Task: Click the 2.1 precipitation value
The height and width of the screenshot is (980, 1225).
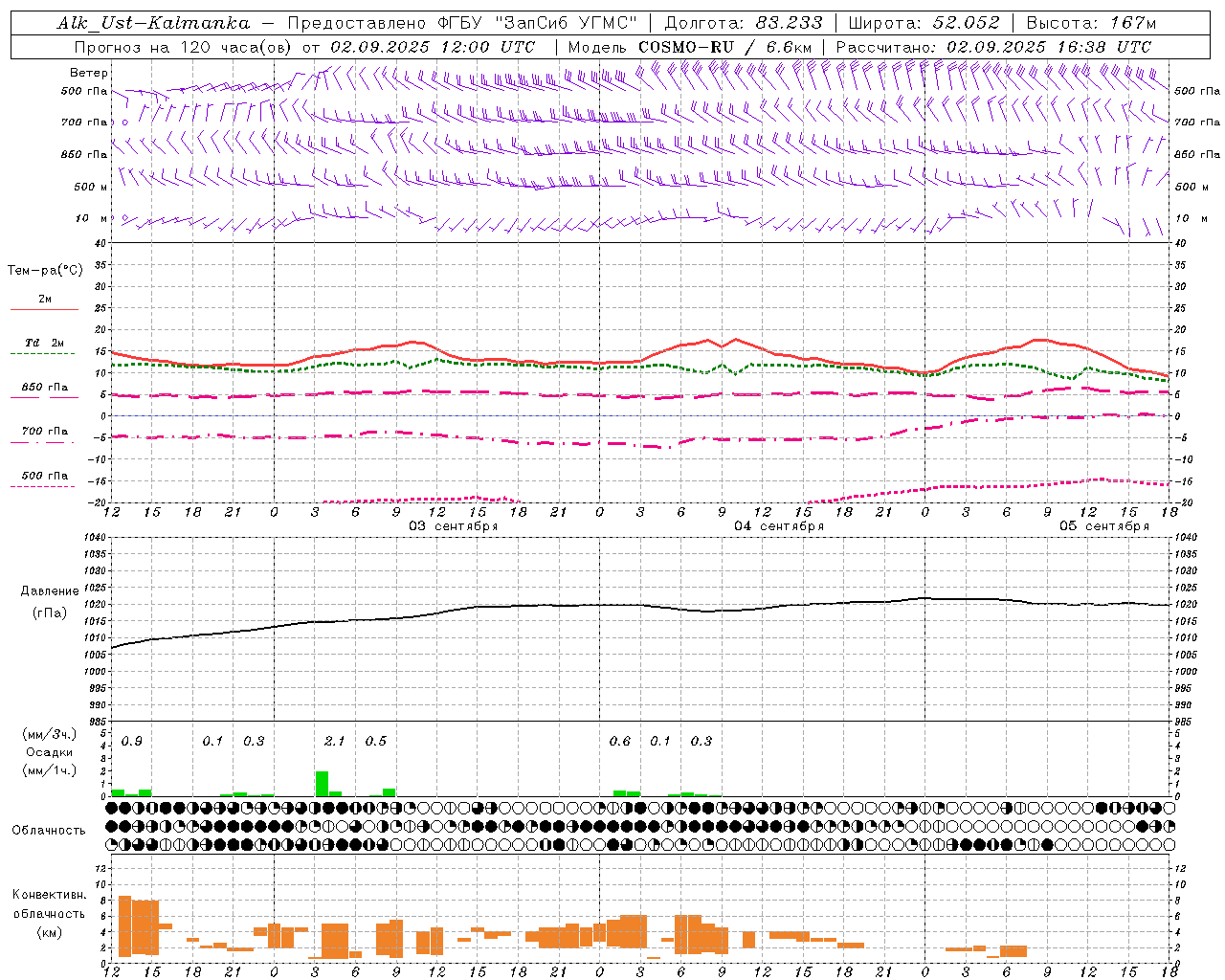Action: tap(335, 741)
